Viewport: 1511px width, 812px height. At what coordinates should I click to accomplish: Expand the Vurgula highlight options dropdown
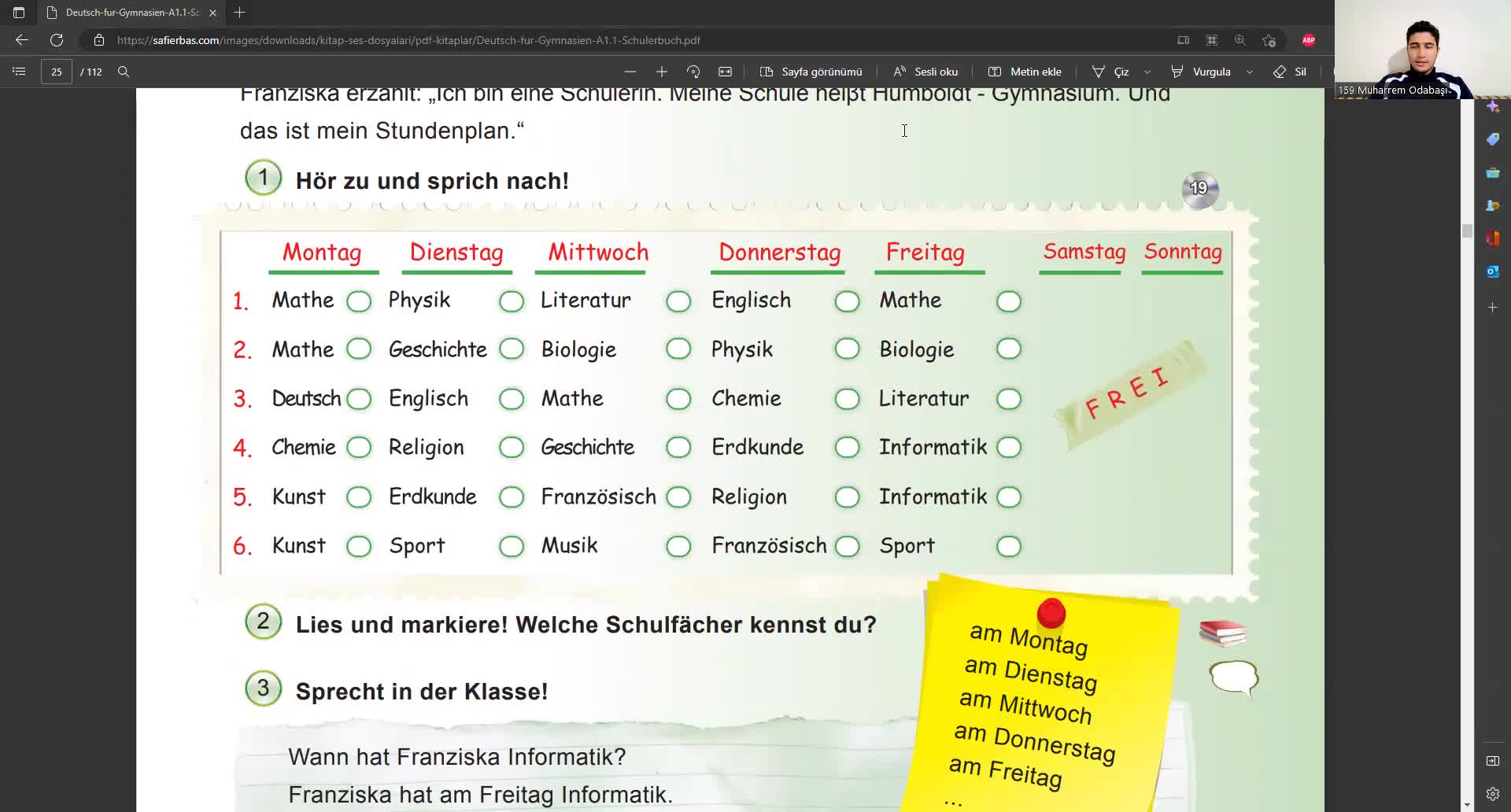[1250, 72]
